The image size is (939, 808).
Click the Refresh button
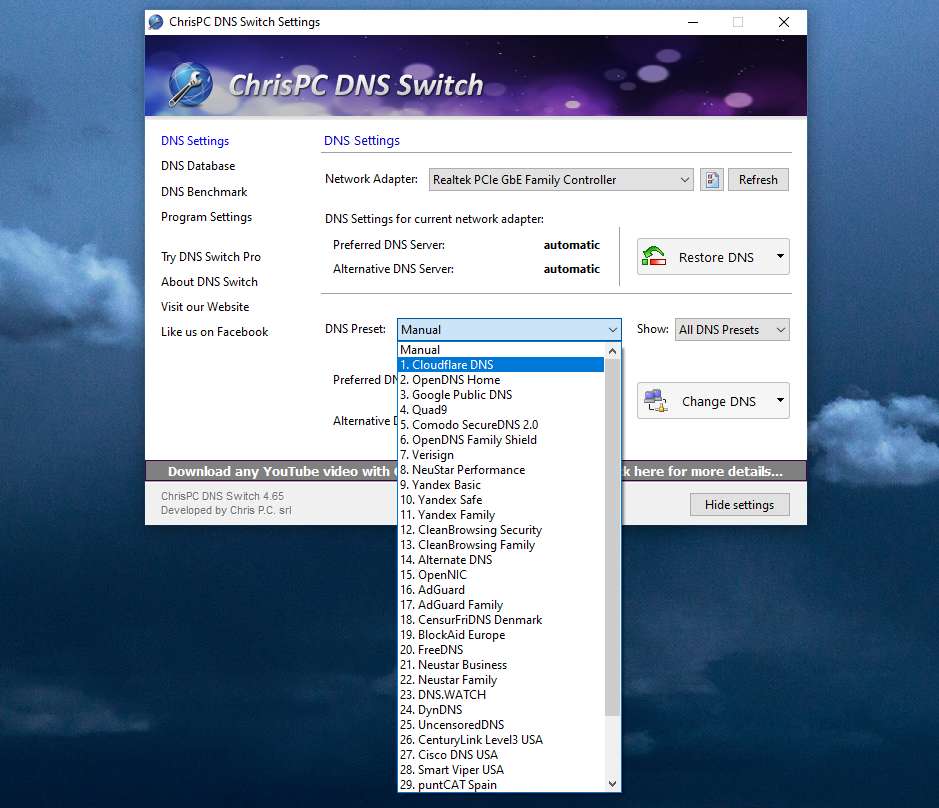pyautogui.click(x=758, y=180)
